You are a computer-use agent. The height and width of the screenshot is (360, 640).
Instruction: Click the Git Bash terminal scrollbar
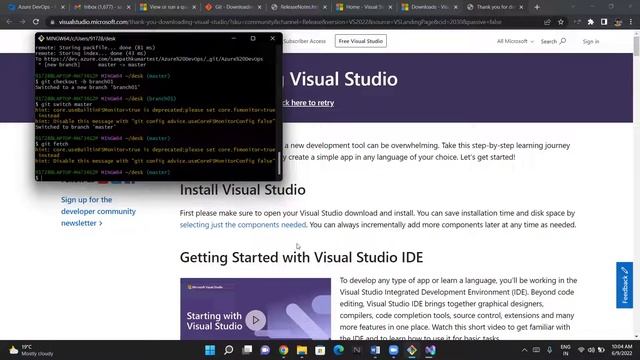click(280, 162)
